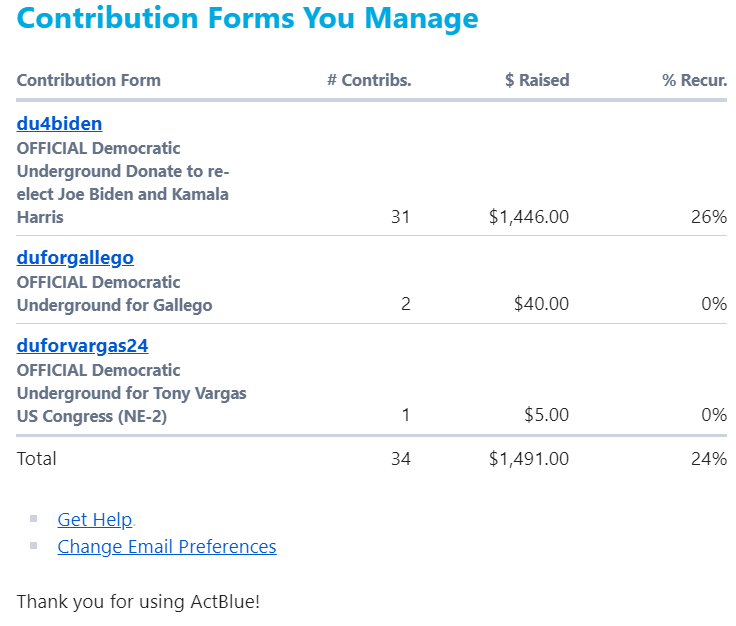Click the # Contribs. column header

point(369,80)
